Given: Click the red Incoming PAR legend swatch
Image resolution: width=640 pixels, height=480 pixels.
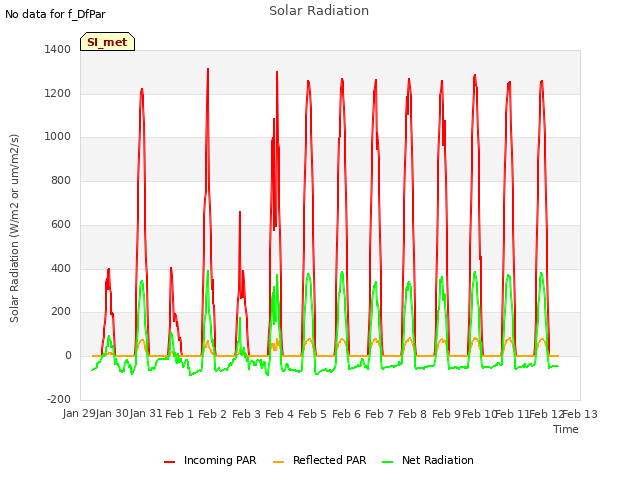Looking at the screenshot, I should pos(169,462).
